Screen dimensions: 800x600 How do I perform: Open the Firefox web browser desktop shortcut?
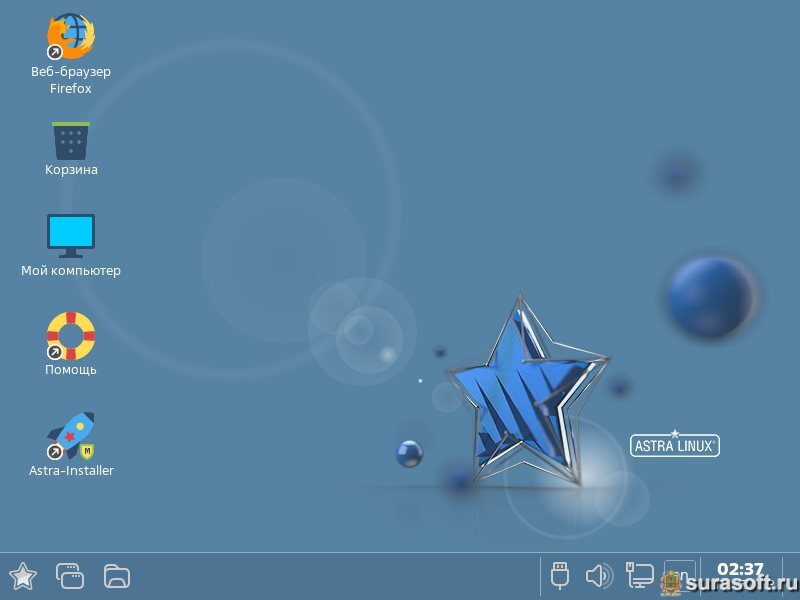[x=71, y=36]
